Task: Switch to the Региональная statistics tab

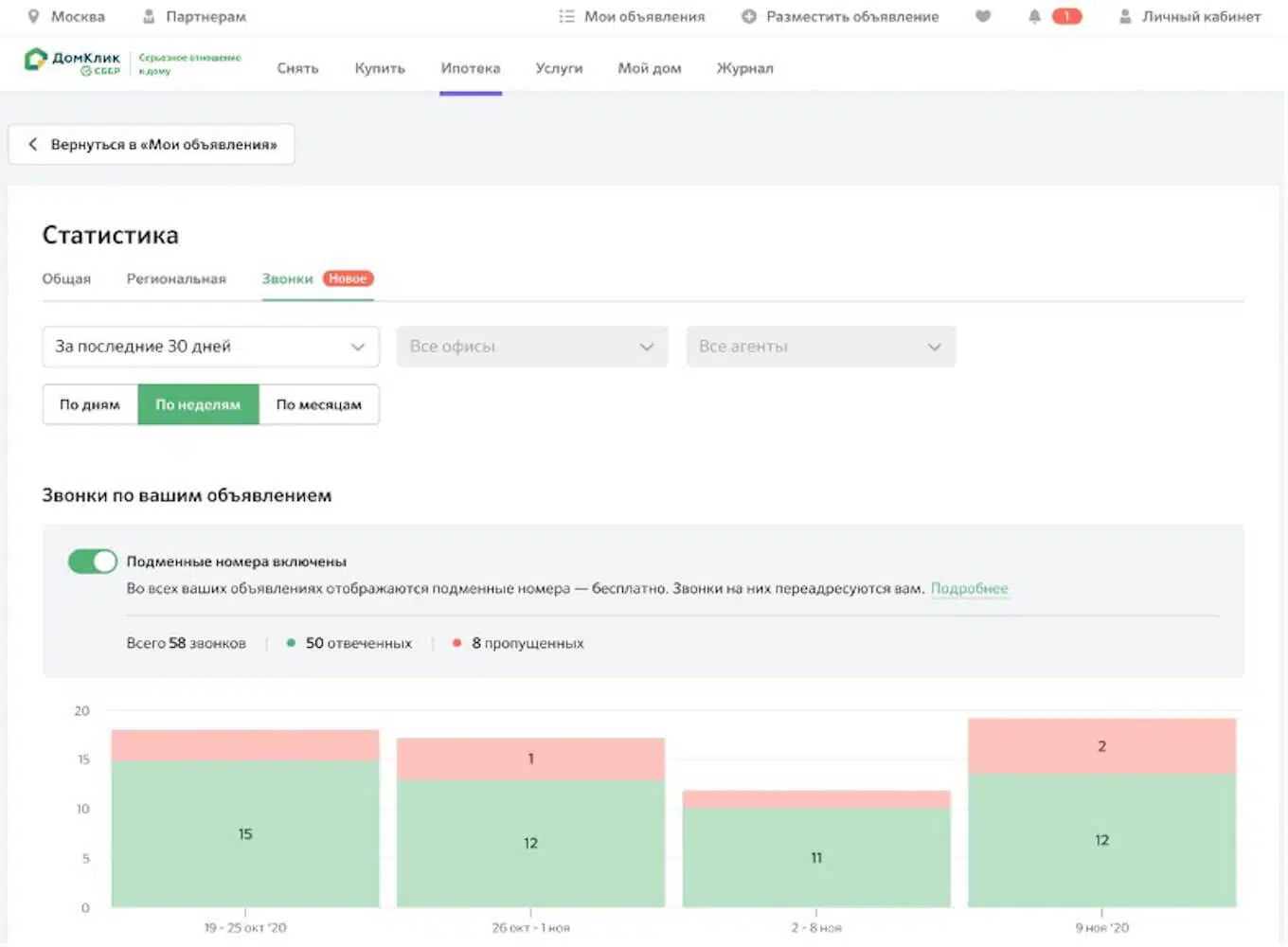Action: (176, 278)
